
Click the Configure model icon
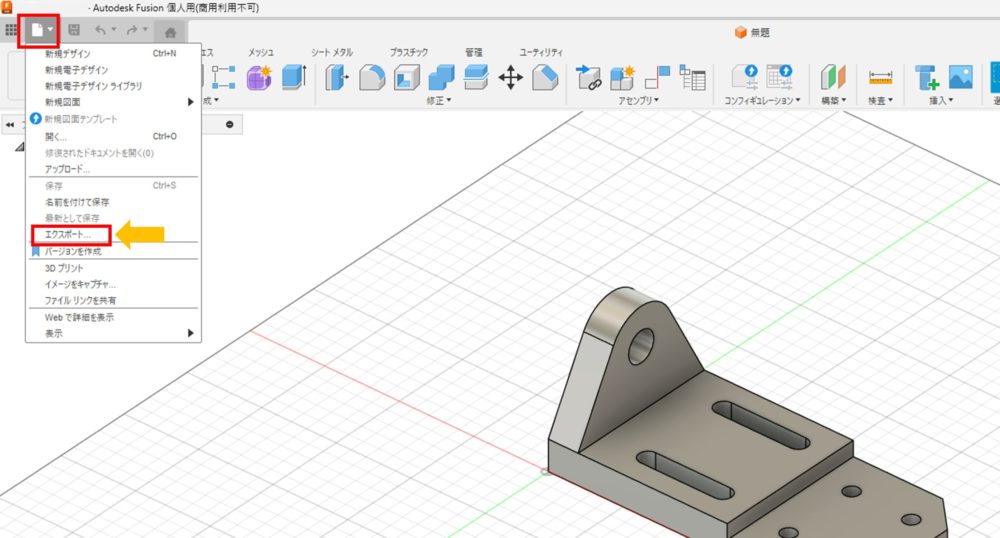click(745, 77)
